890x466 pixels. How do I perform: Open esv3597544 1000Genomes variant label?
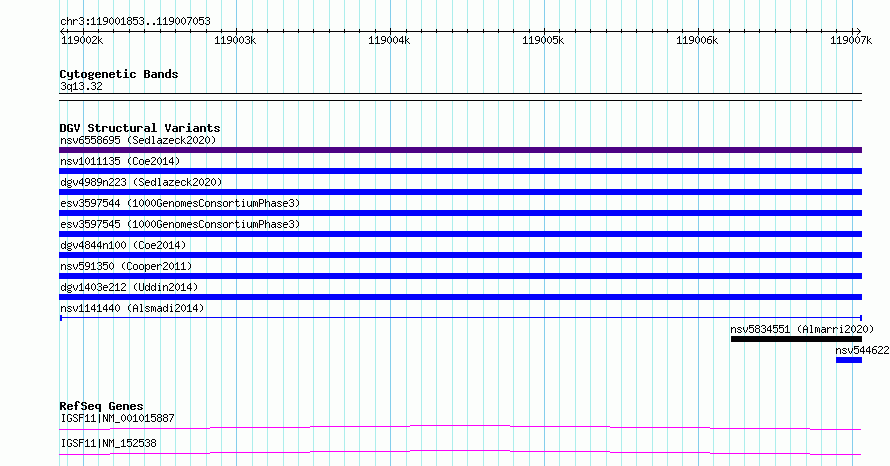coord(180,203)
